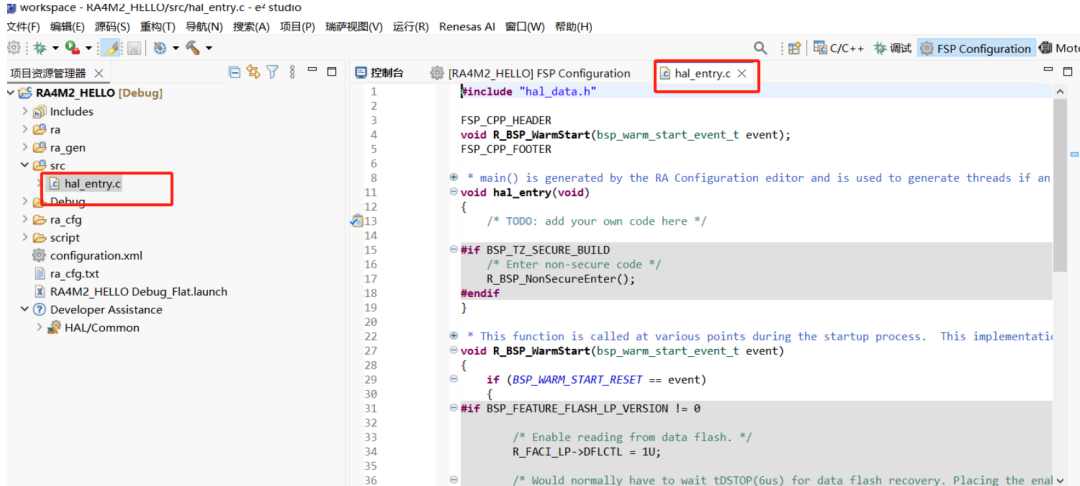The width and height of the screenshot is (1080, 486).
Task: Click the search magnifier icon in toolbar
Action: click(x=760, y=48)
